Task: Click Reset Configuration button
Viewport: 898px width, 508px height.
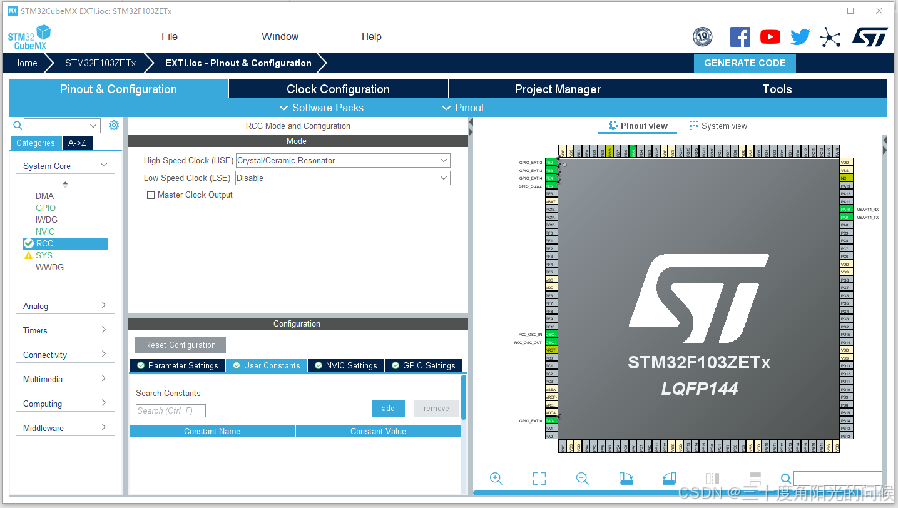Action: pyautogui.click(x=180, y=345)
